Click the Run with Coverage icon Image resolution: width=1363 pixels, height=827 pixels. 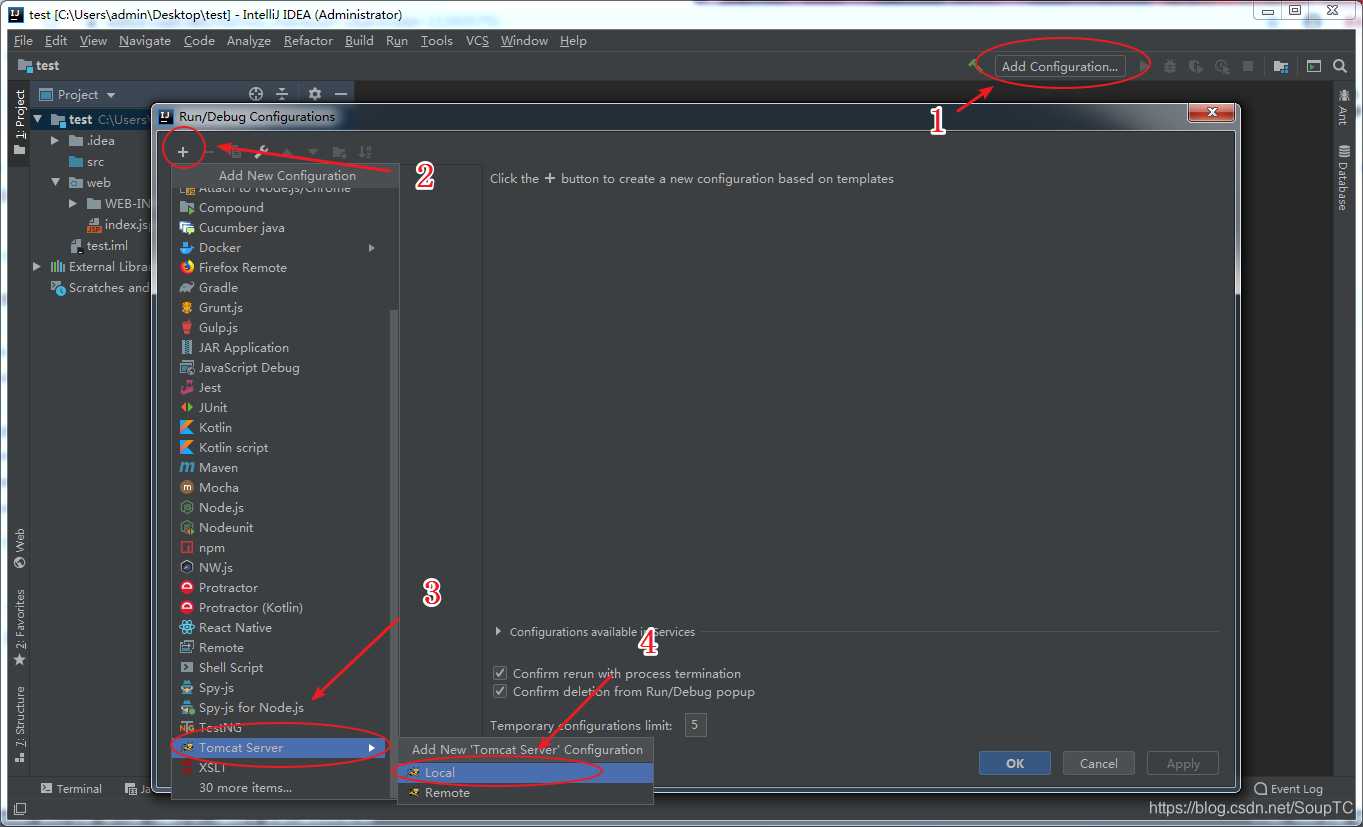pos(1195,66)
